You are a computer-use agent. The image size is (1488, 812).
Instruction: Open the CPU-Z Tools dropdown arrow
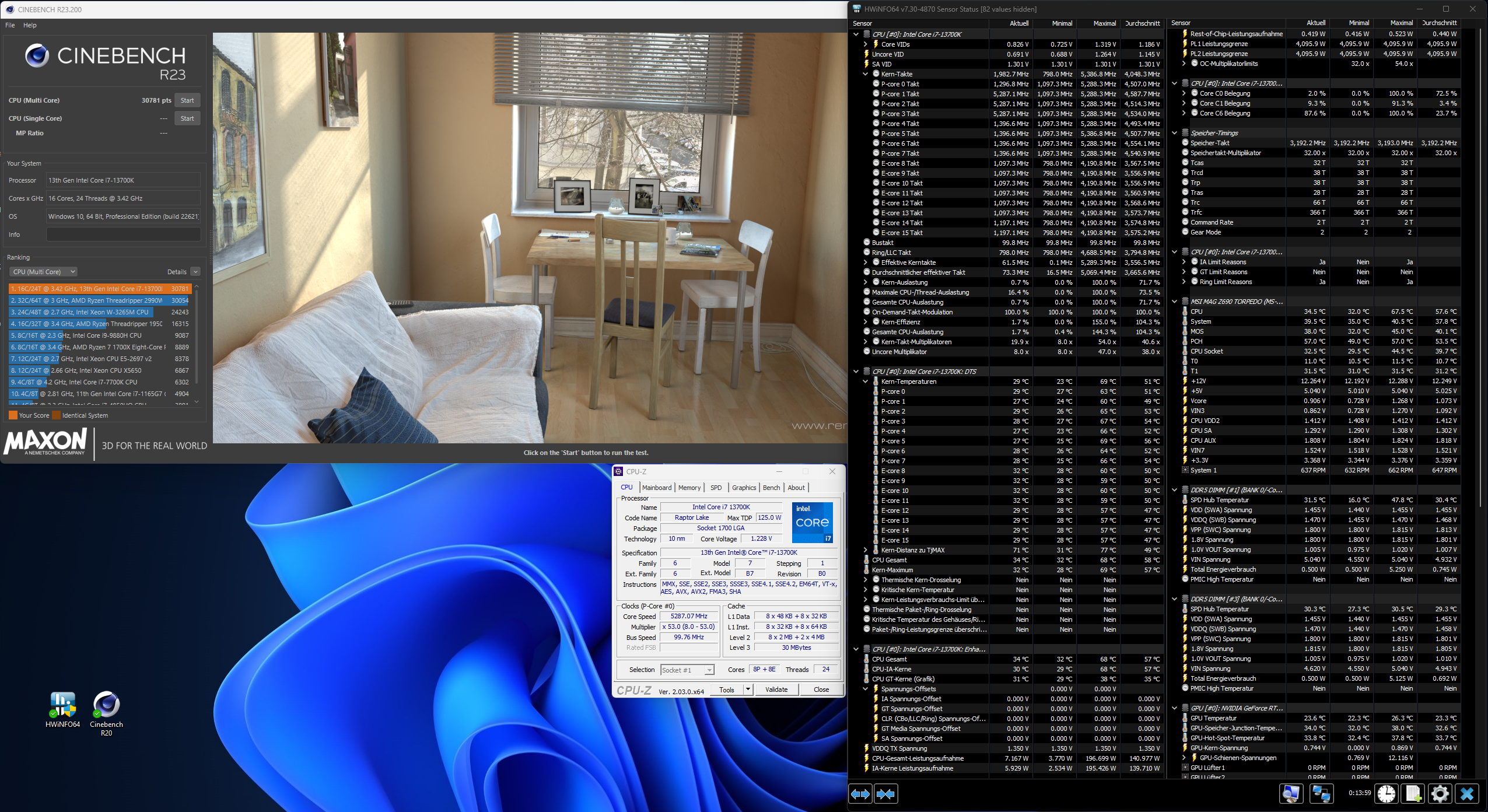(748, 689)
